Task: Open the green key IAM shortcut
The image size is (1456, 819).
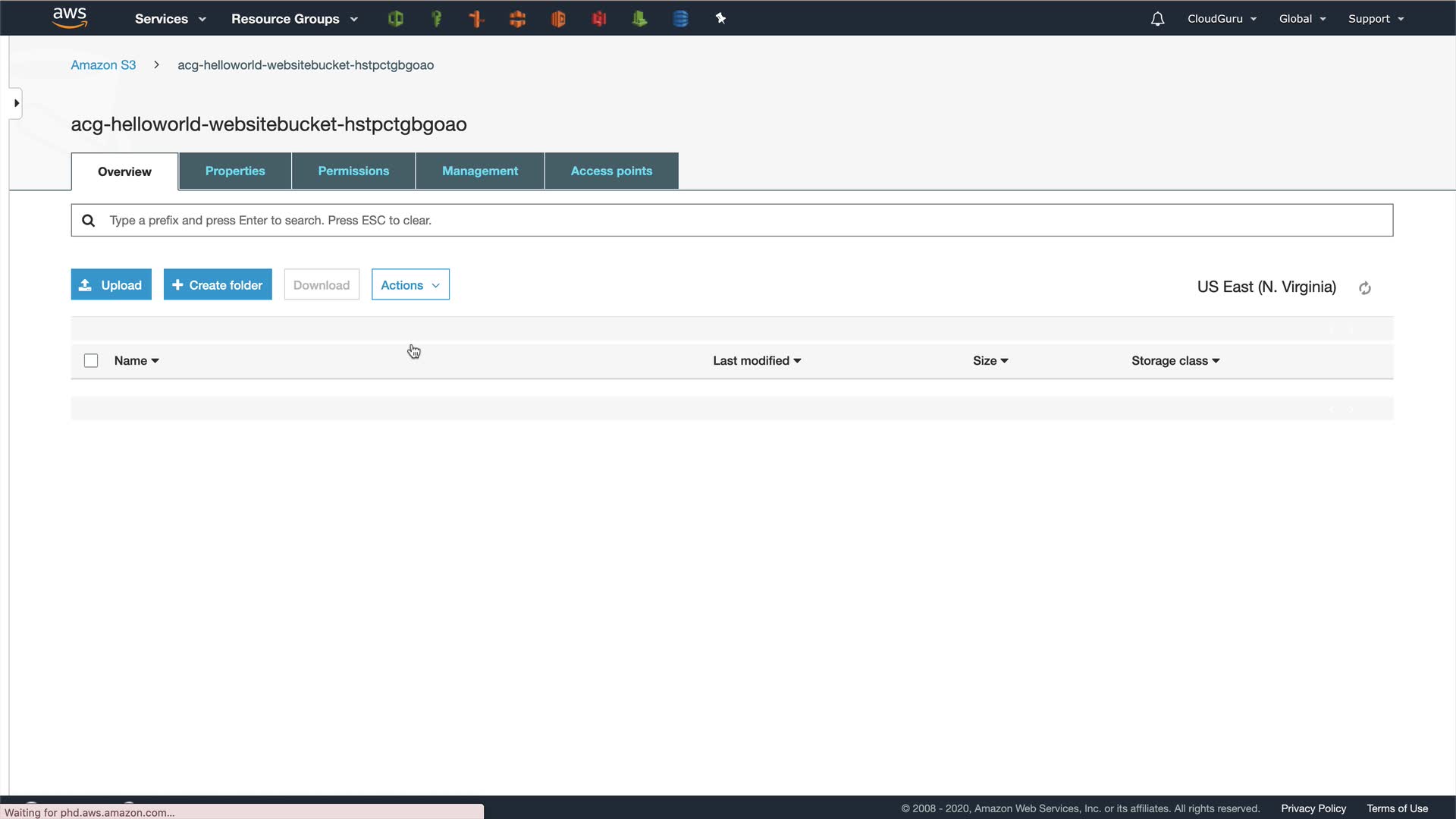Action: coord(436,19)
